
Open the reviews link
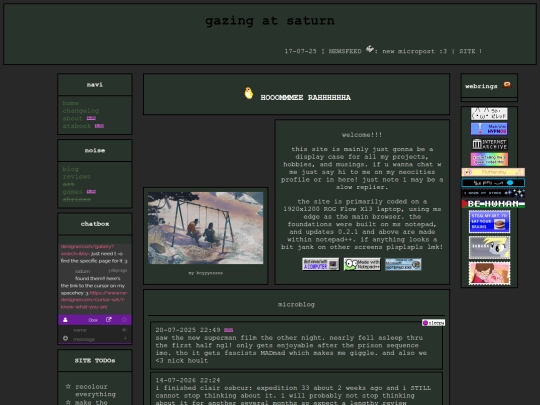click(x=76, y=176)
